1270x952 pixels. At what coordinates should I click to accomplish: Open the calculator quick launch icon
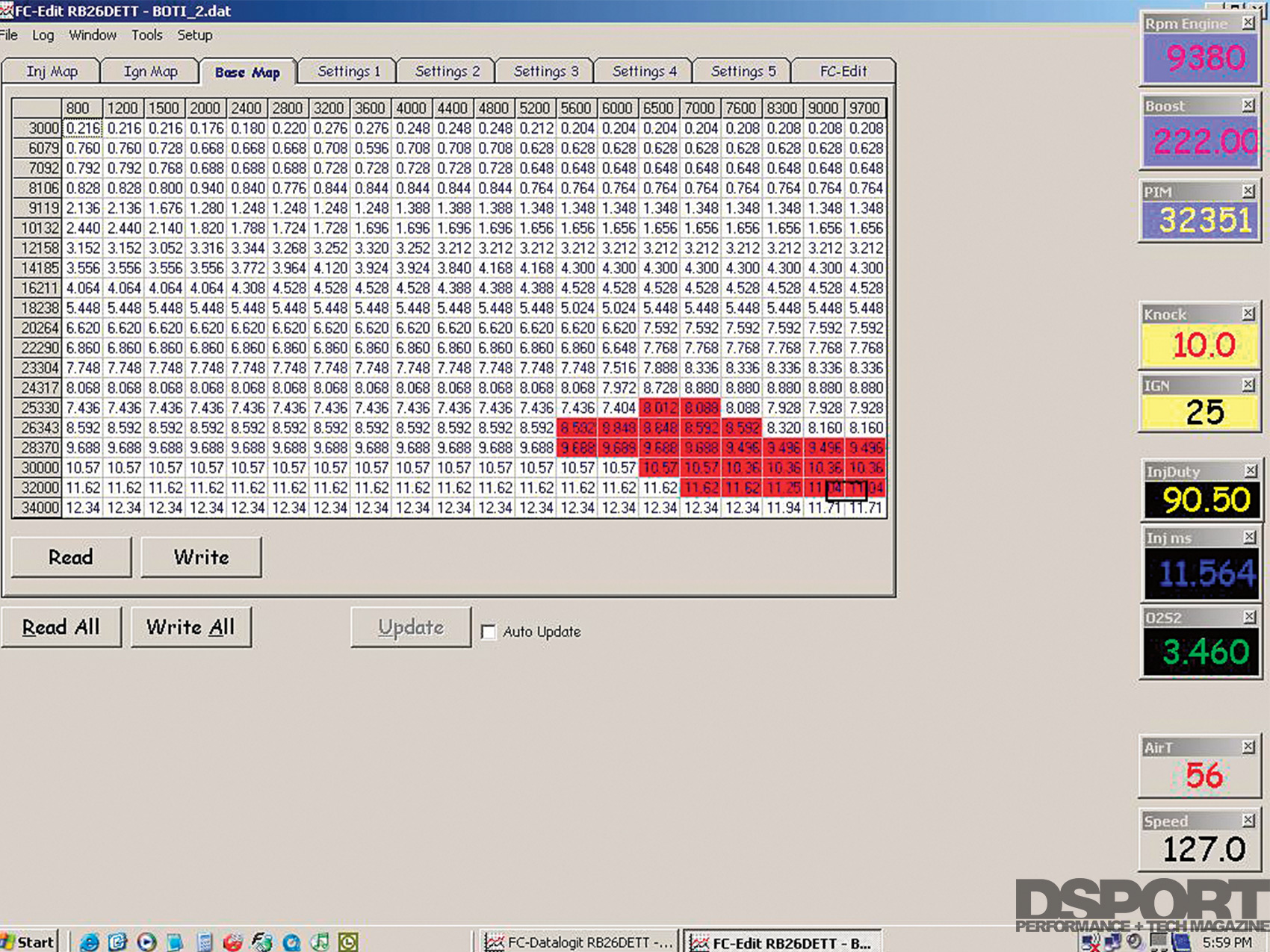click(205, 942)
